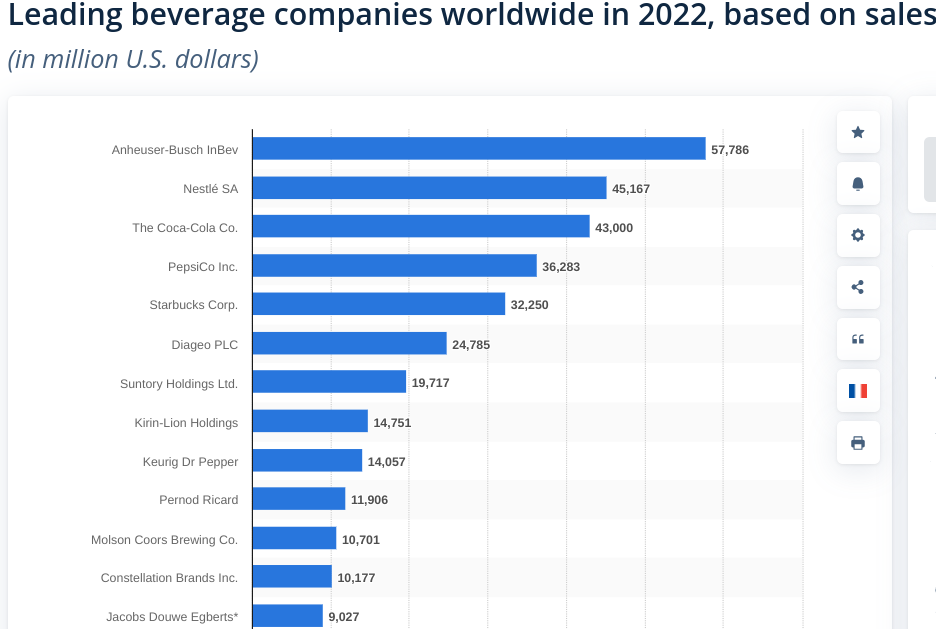Click the 'Anheuser-Busch InBev' label
936x629 pixels.
(175, 150)
